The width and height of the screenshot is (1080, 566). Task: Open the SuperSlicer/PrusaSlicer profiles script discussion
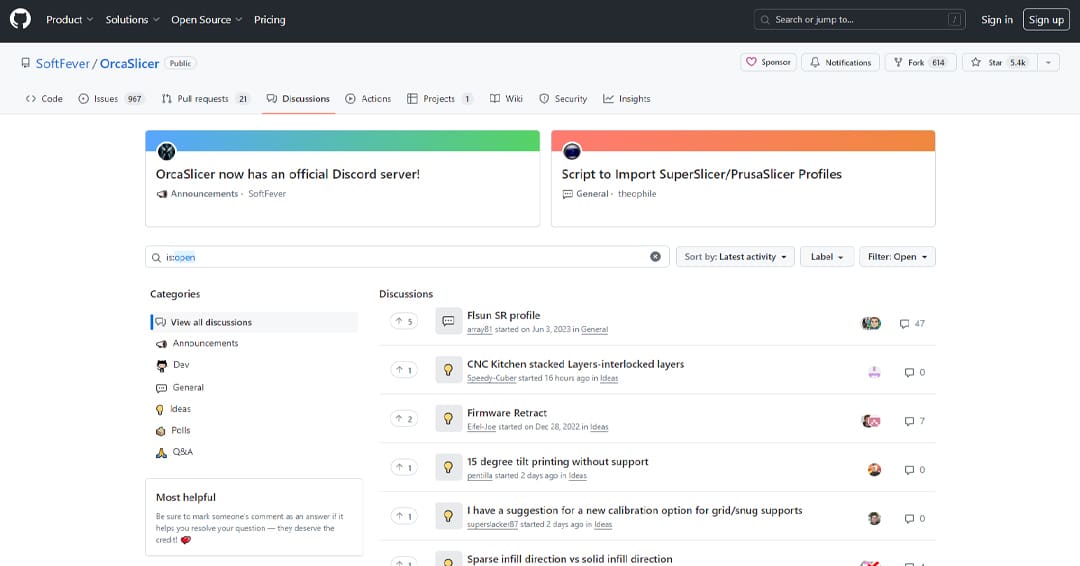point(701,174)
